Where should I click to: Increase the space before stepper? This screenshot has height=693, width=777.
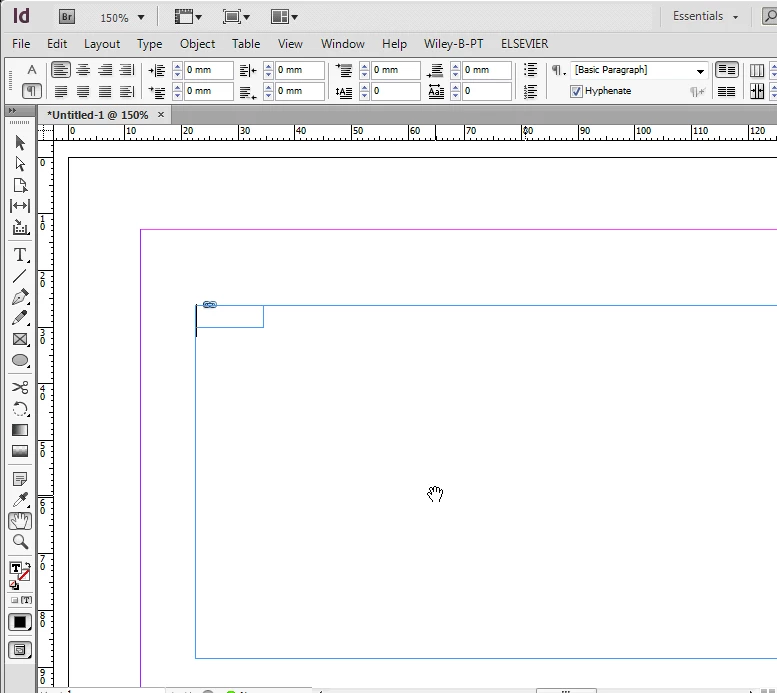[364, 66]
